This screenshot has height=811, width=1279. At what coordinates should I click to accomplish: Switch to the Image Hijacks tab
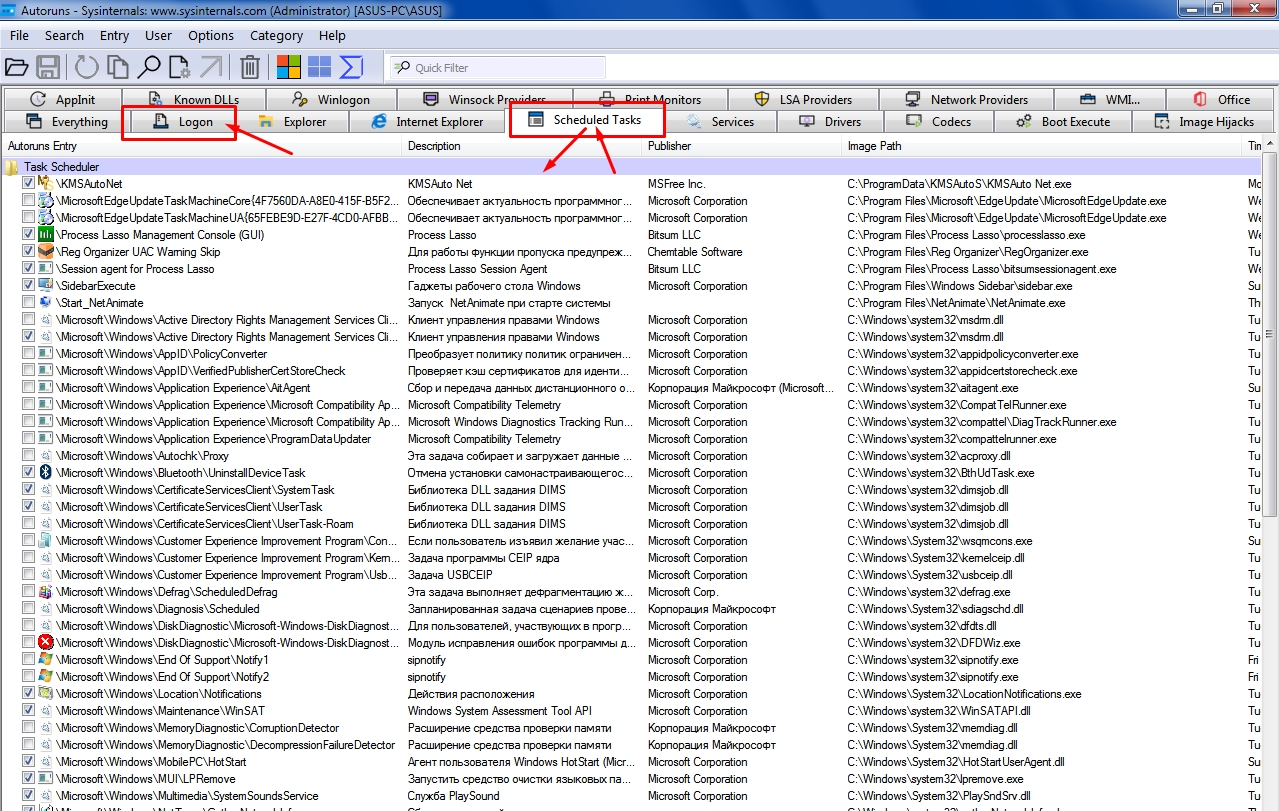tap(1204, 122)
